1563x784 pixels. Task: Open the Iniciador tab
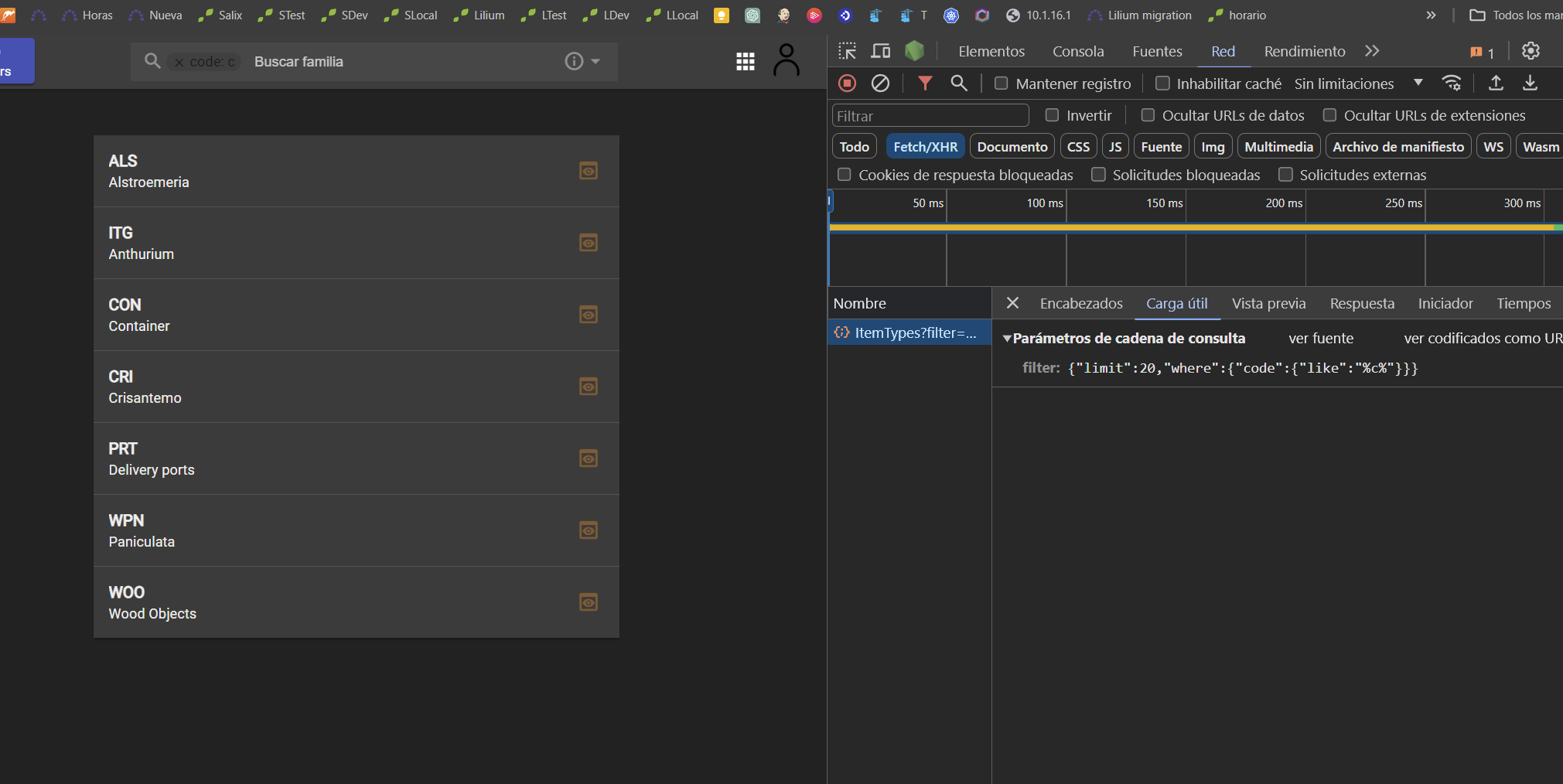(x=1445, y=303)
